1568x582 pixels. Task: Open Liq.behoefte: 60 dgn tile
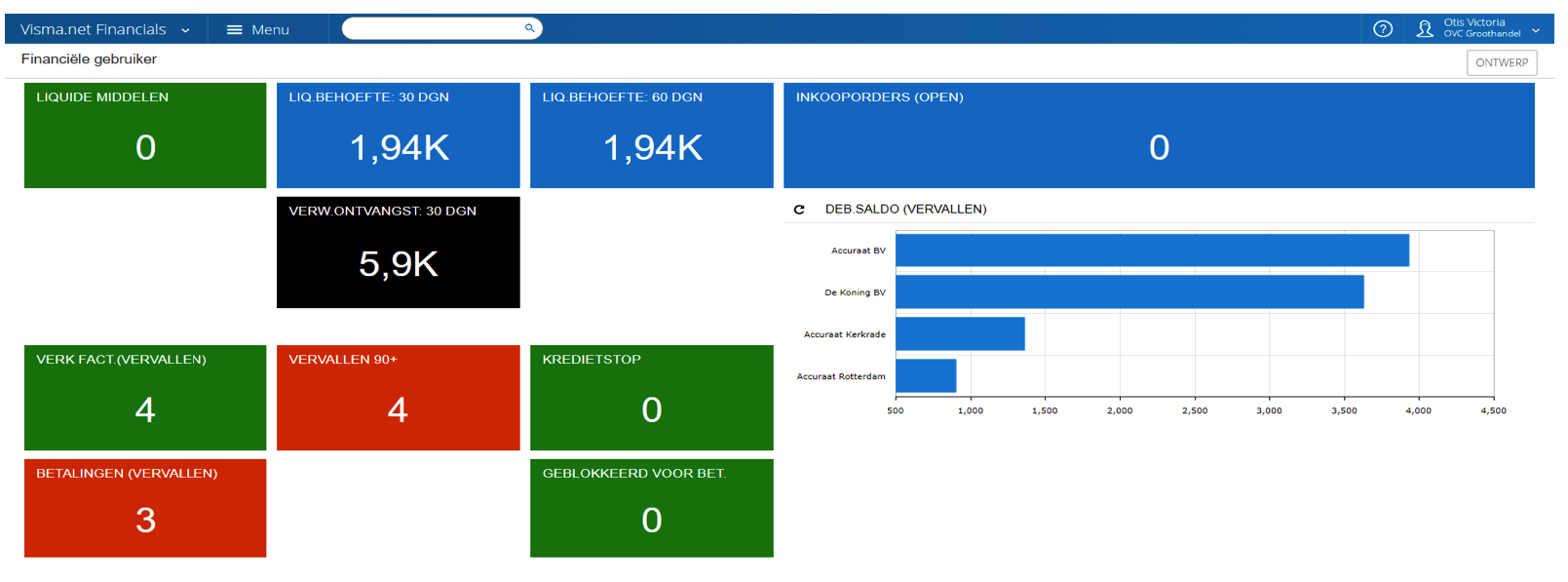(x=652, y=136)
